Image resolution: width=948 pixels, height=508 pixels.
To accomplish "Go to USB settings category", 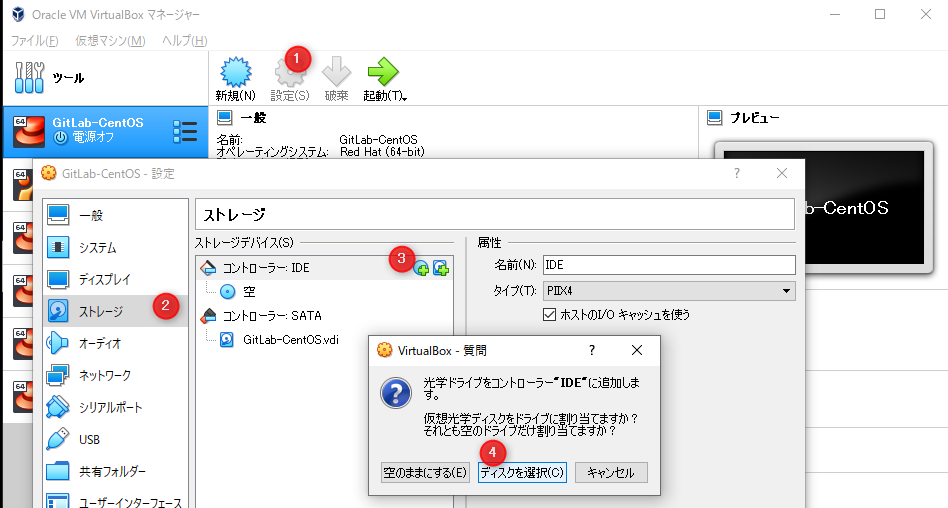I will [x=115, y=440].
